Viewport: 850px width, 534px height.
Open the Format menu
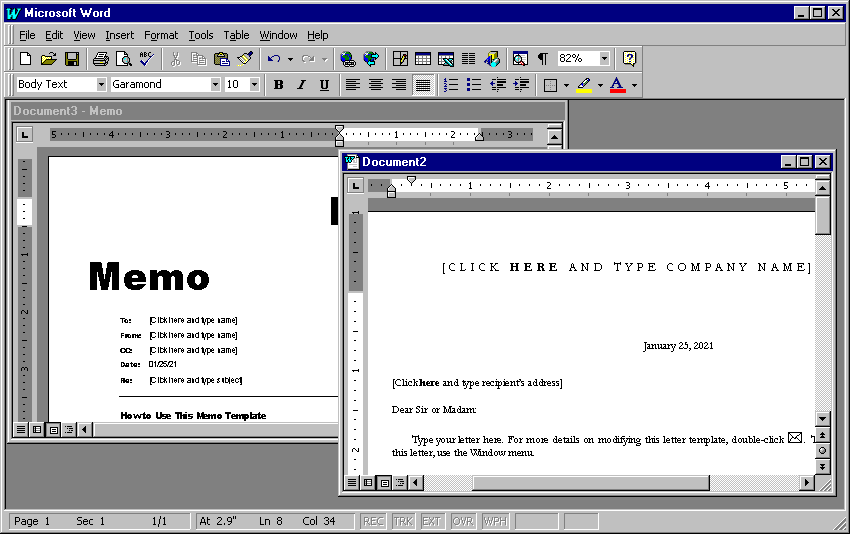(161, 35)
